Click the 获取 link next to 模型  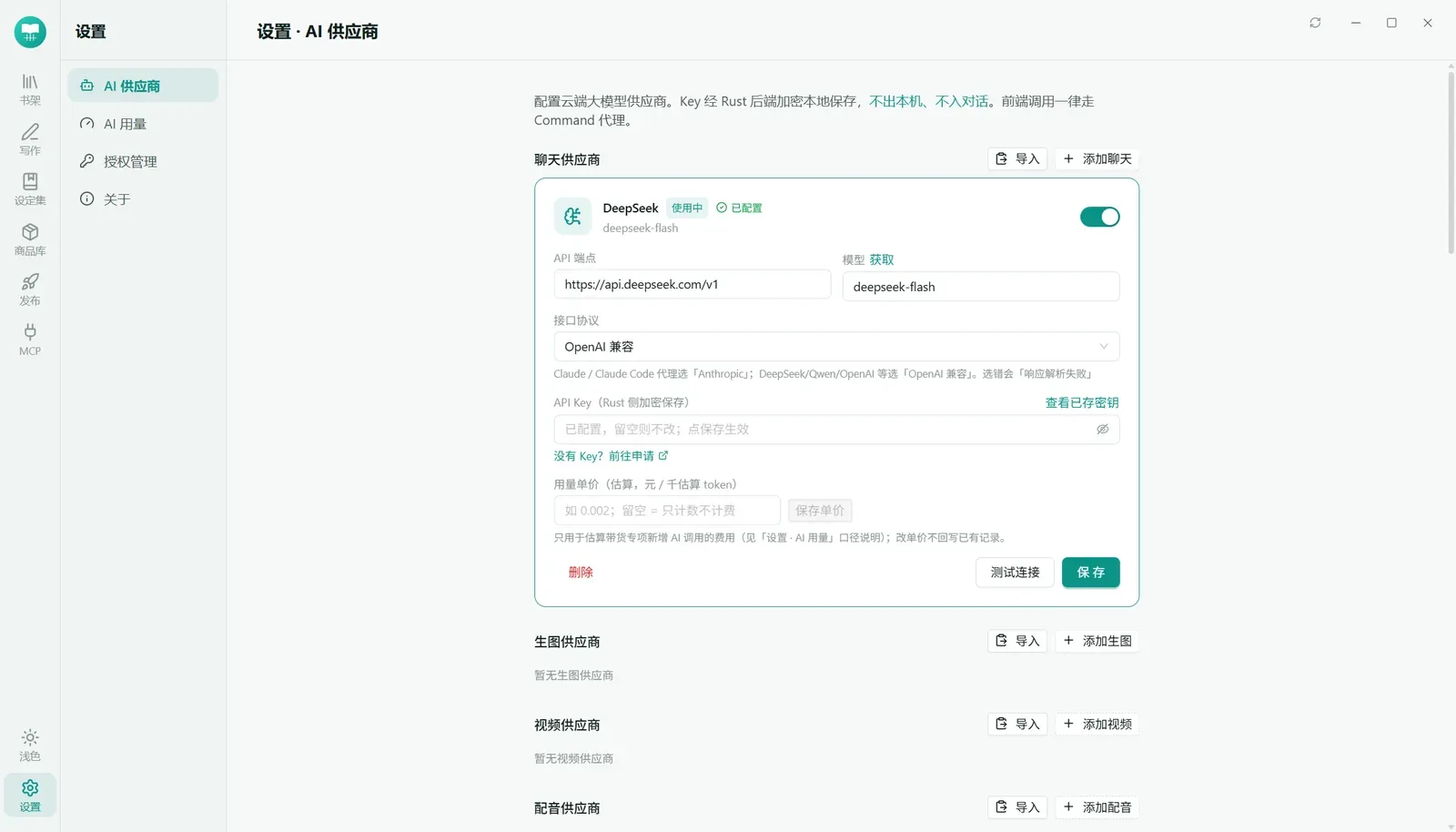[882, 260]
